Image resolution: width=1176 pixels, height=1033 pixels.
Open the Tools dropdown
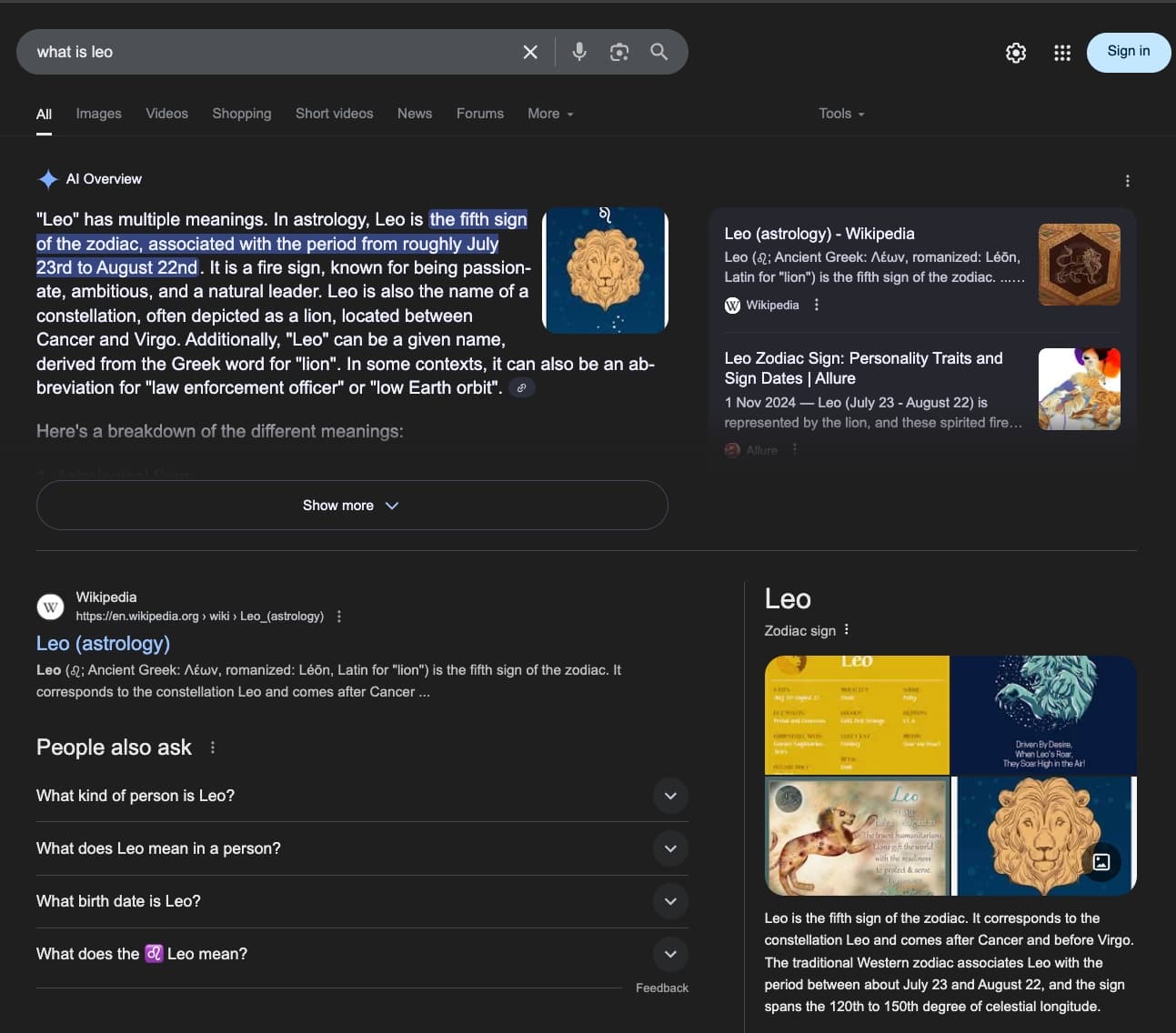[x=841, y=114]
